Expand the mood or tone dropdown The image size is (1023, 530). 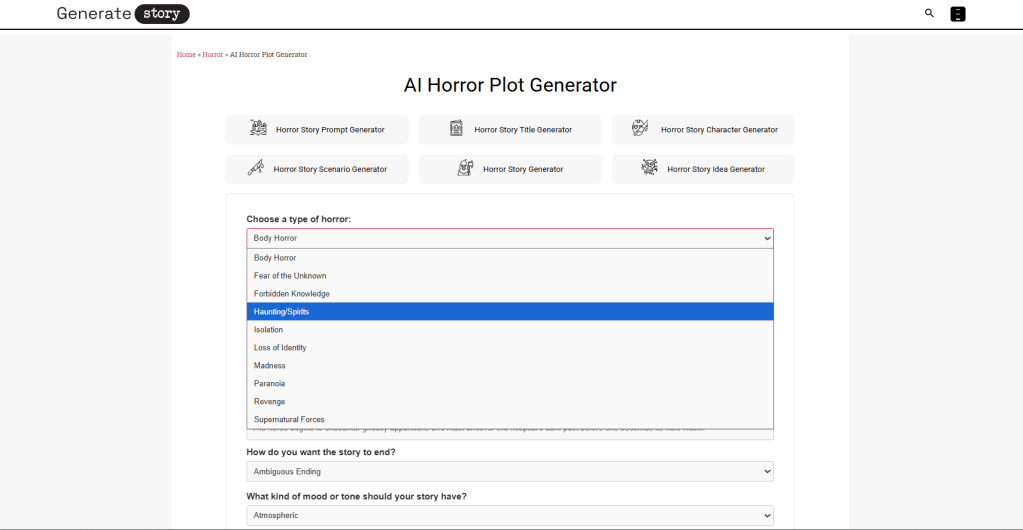click(509, 515)
